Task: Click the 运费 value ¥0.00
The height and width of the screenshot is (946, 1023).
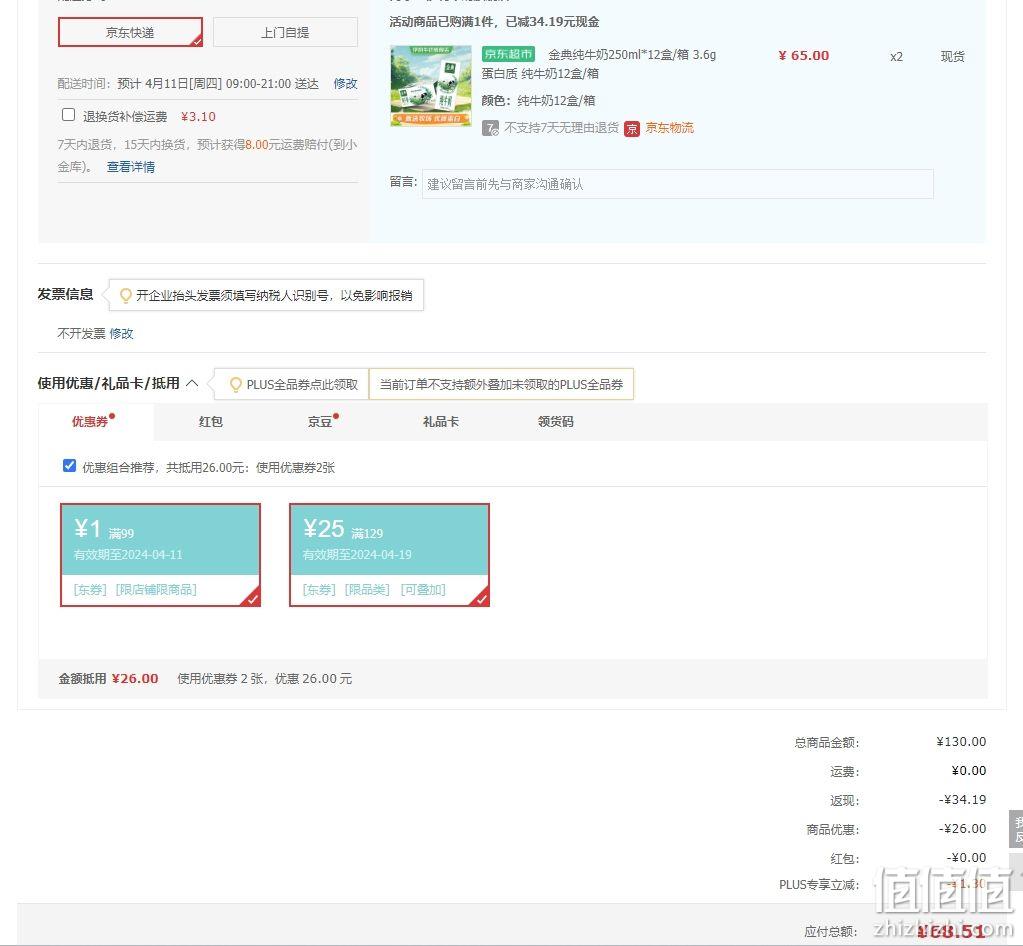Action: 969,771
